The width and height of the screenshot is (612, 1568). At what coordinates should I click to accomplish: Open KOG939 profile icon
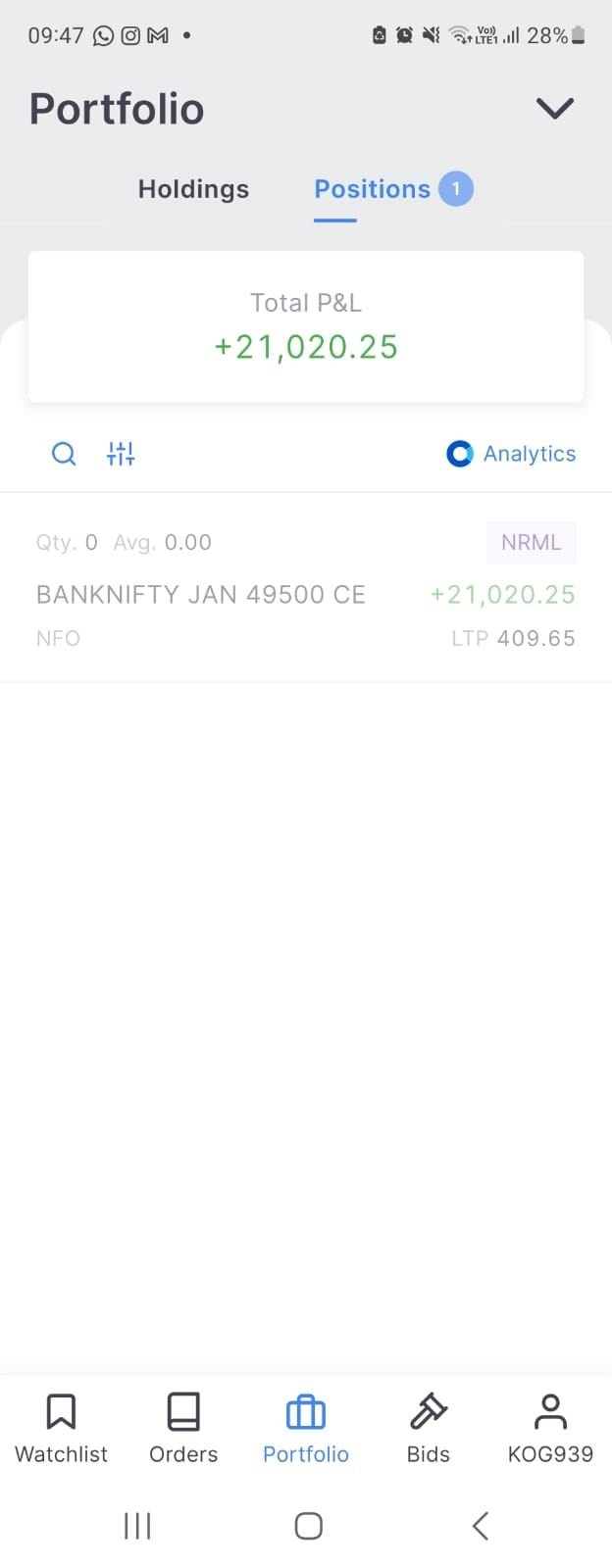point(550,1412)
